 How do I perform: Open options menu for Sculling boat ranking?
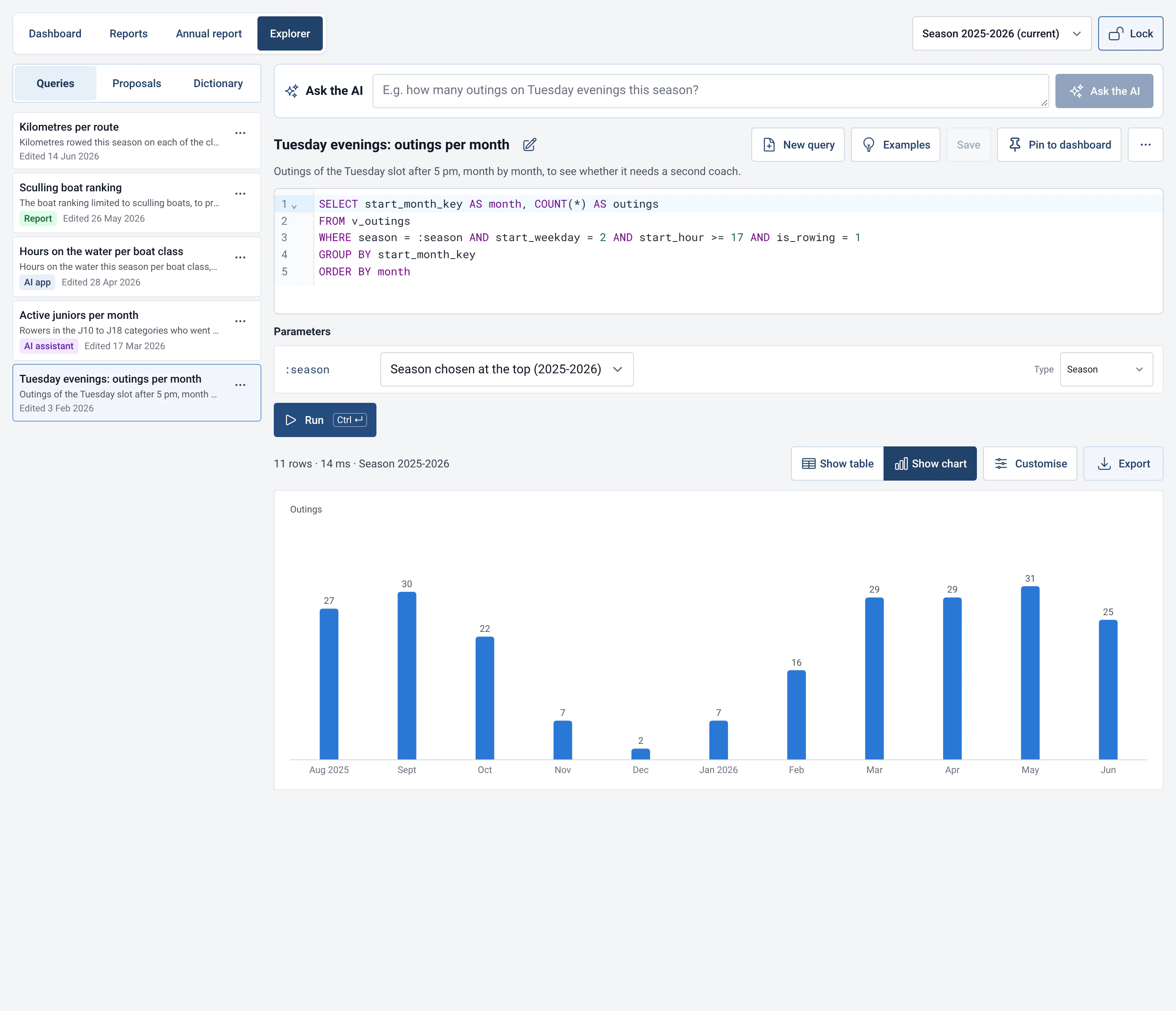(240, 194)
